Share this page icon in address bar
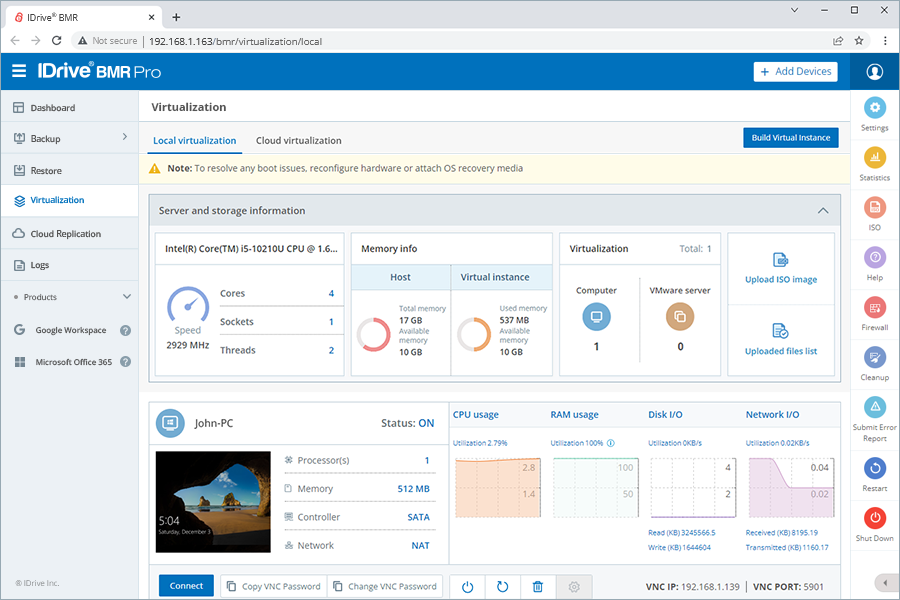Viewport: 900px width, 600px height. point(838,41)
